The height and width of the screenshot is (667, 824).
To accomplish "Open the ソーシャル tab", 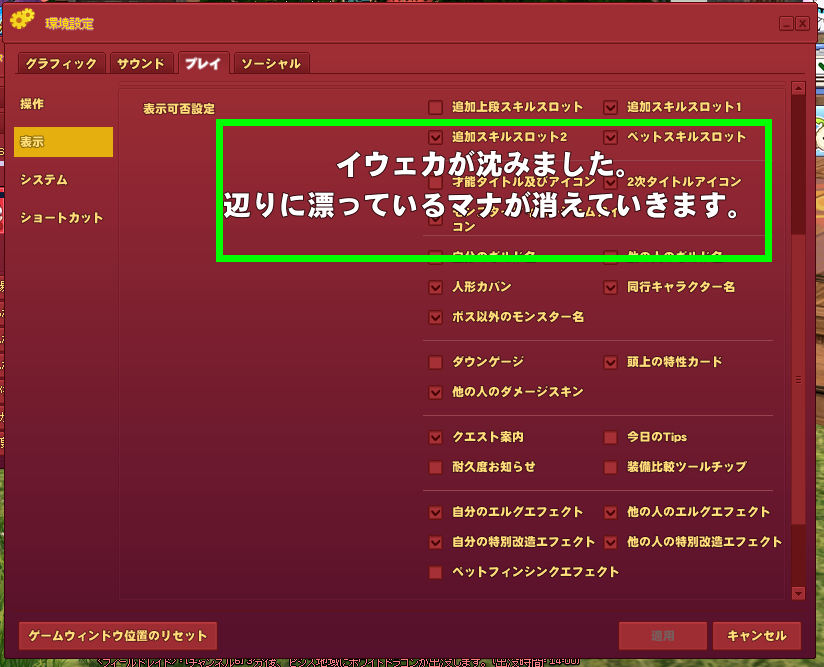I will pos(271,64).
